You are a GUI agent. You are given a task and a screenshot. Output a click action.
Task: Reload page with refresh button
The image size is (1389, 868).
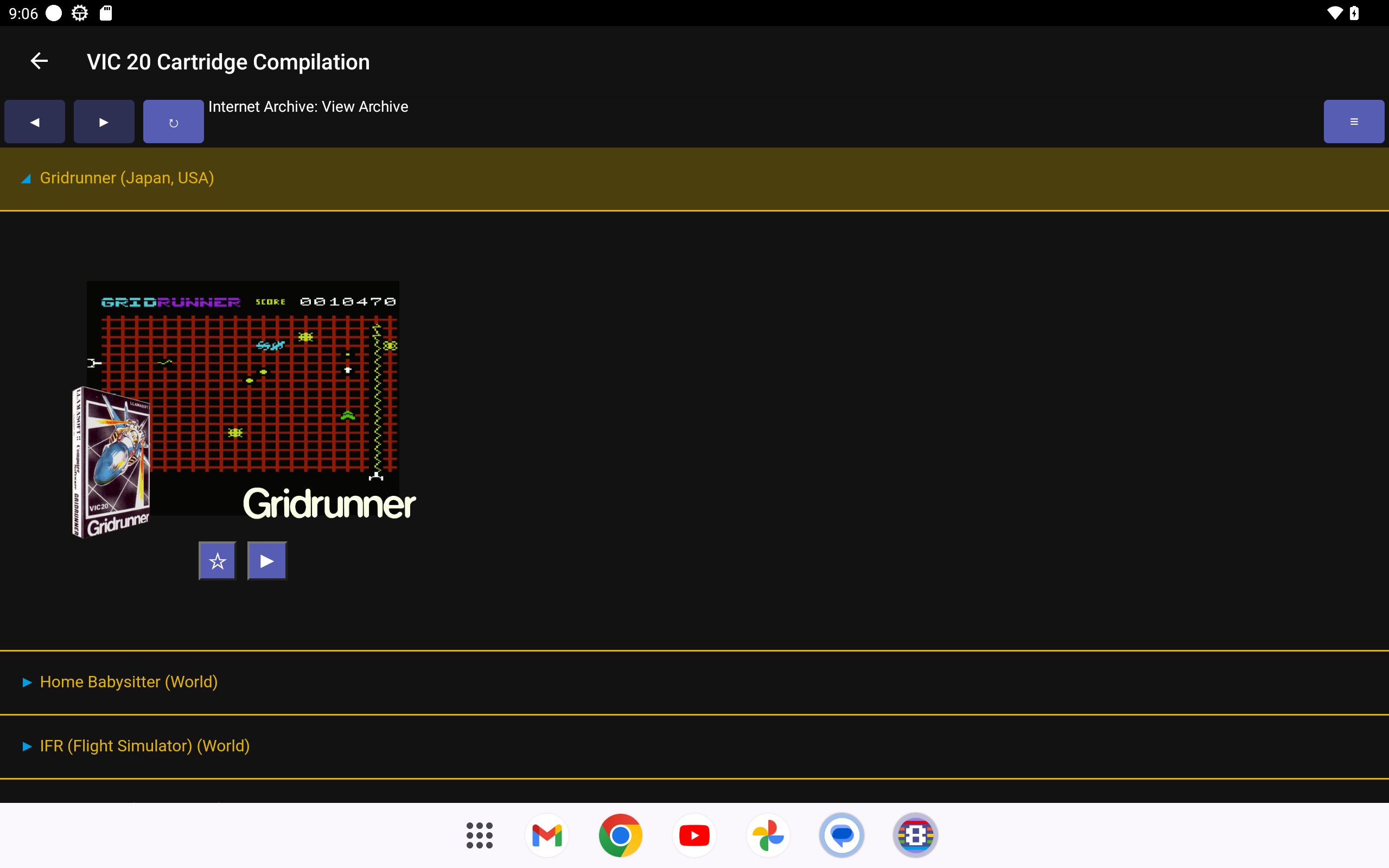click(x=173, y=122)
